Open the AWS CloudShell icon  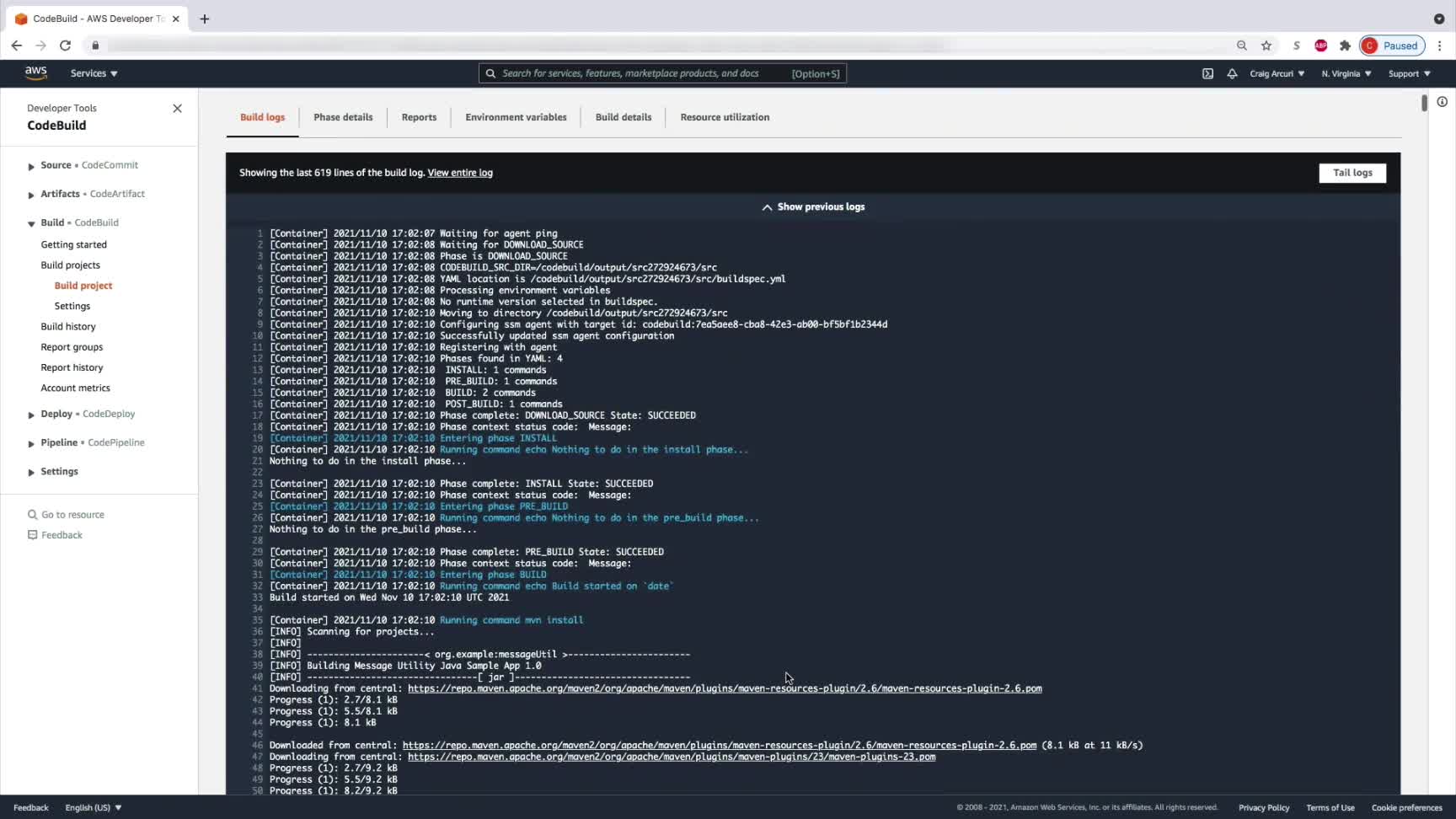tap(1207, 73)
